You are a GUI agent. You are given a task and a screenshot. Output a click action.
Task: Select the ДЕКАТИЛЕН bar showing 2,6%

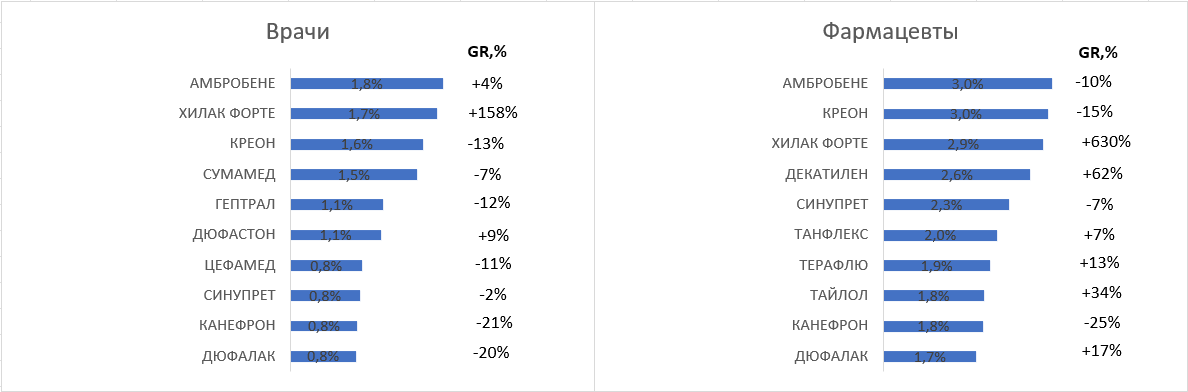tap(957, 174)
